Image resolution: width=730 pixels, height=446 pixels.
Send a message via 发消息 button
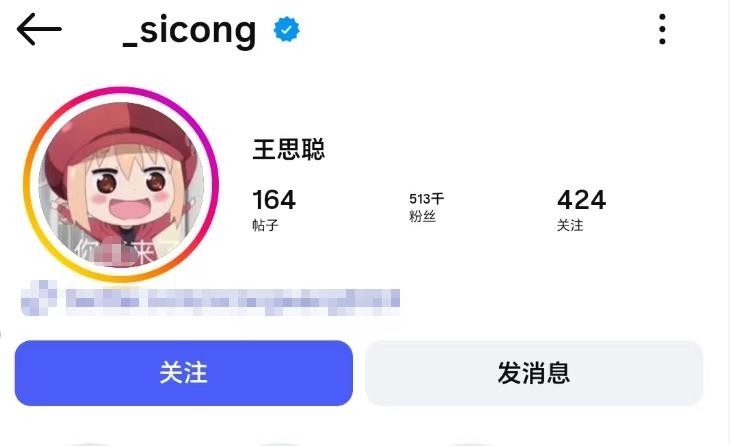click(534, 373)
